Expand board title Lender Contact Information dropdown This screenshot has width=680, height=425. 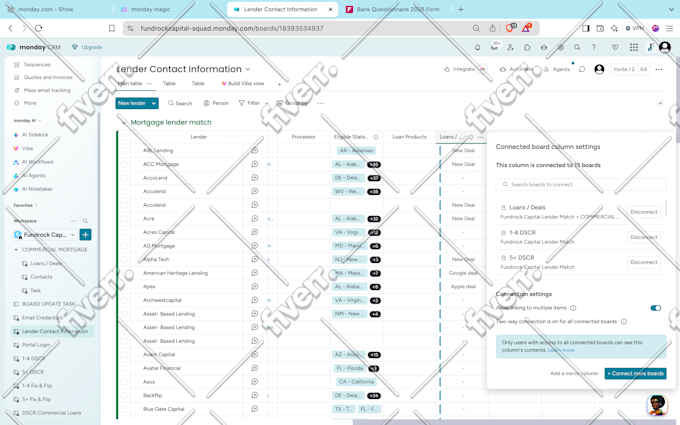tap(248, 69)
